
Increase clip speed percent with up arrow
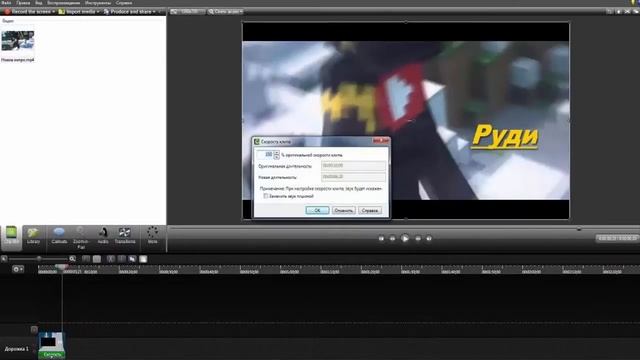(x=276, y=153)
